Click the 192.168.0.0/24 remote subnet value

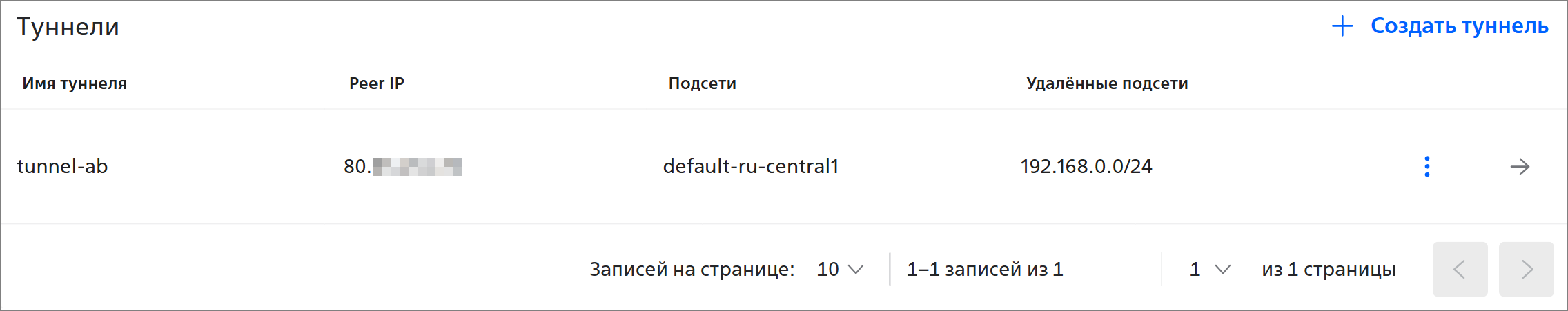(1086, 166)
